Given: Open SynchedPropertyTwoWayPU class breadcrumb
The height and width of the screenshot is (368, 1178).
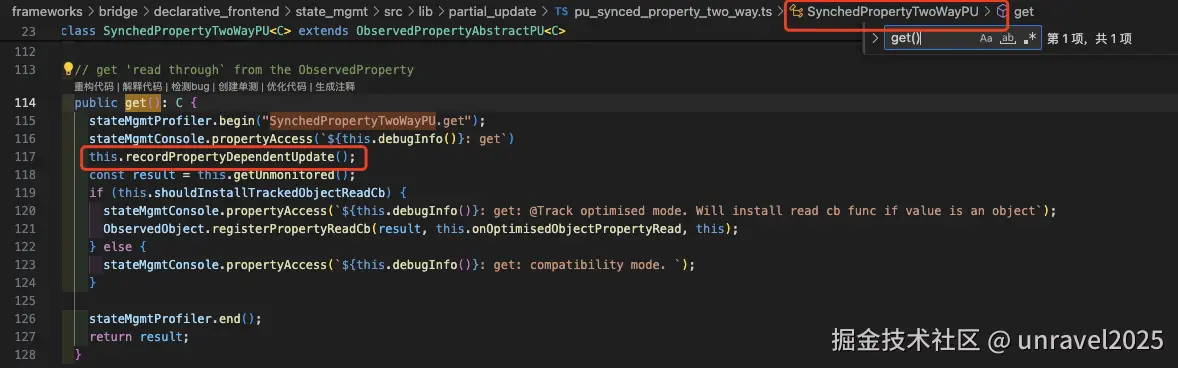Looking at the screenshot, I should click(x=893, y=12).
